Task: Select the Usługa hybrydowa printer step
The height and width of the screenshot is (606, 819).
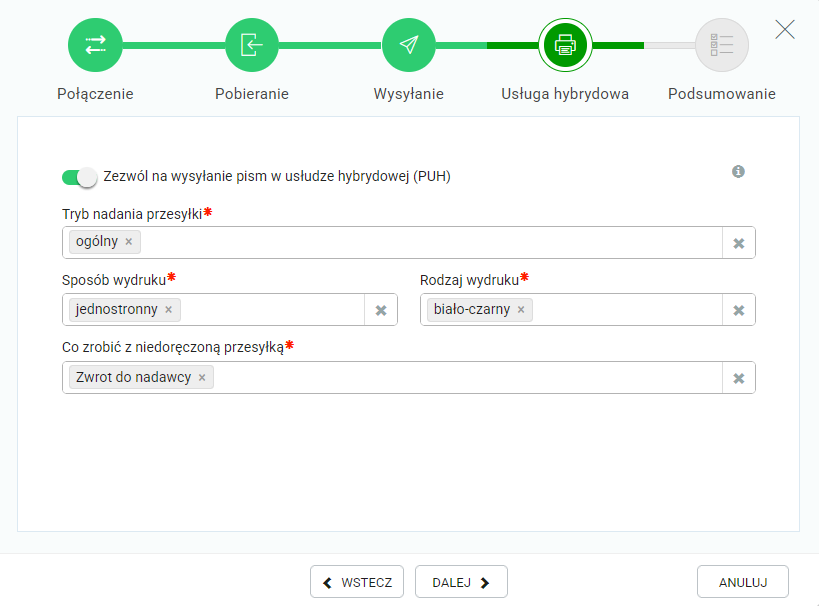Action: tap(565, 45)
